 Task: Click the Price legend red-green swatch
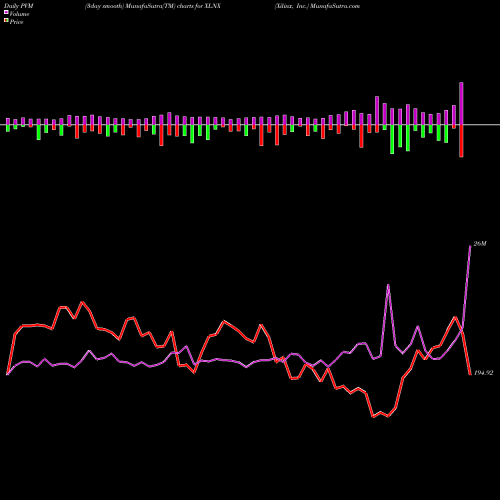[6, 21]
